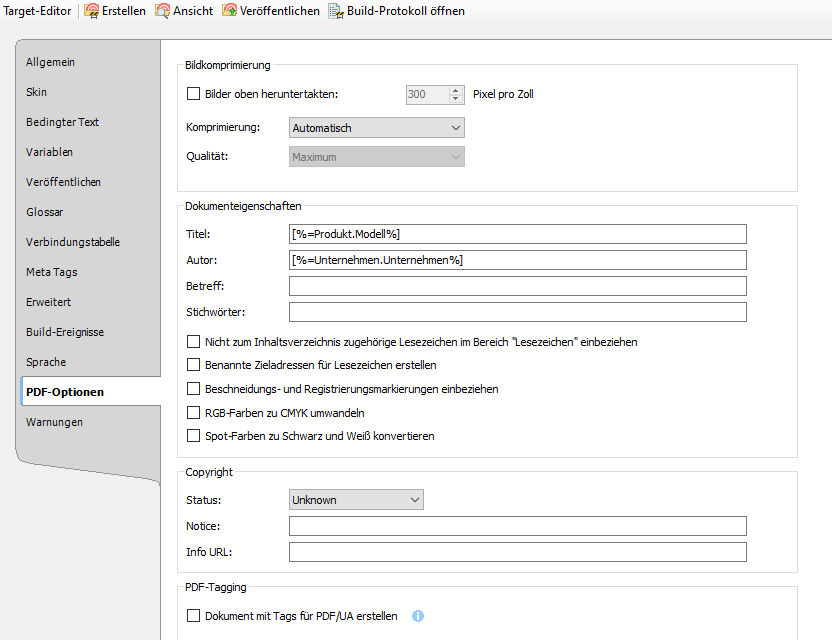Tick Spot-Farben zu Schwarz und Weiß konvertieren
The image size is (832, 640).
point(194,436)
